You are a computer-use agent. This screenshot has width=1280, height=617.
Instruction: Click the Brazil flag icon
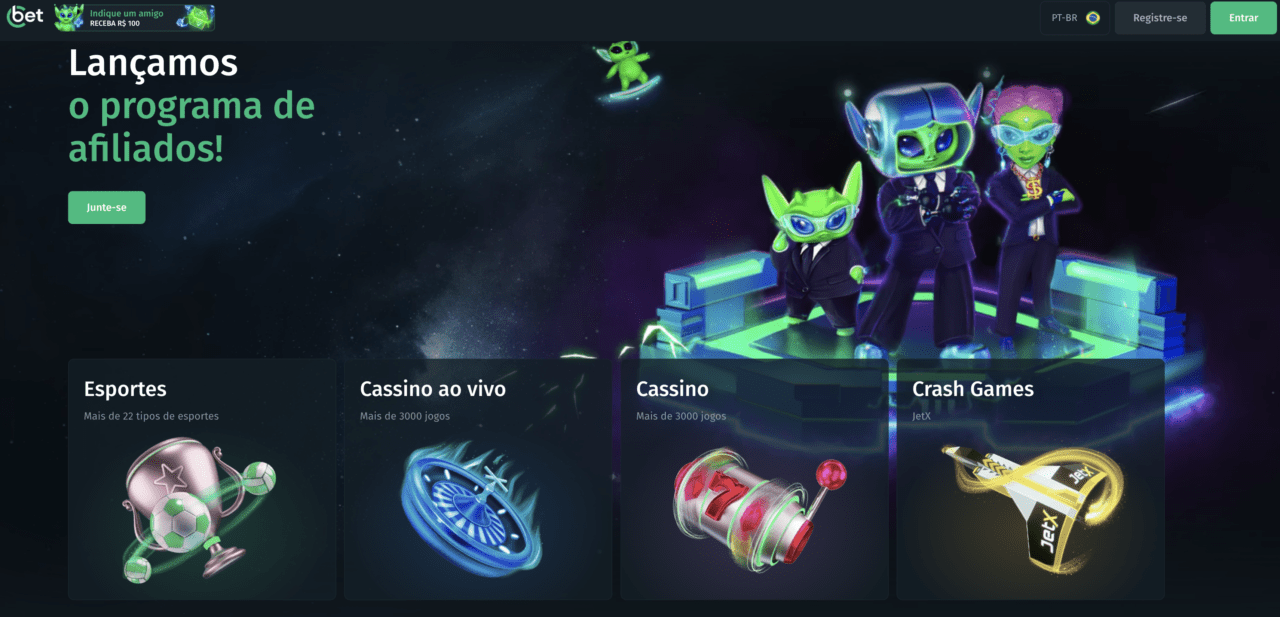coord(1092,18)
